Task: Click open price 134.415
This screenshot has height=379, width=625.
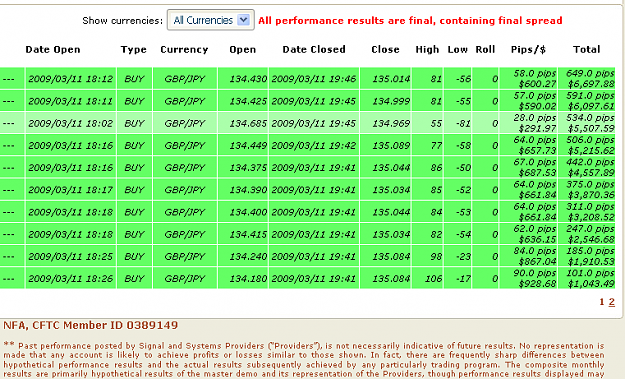Action: click(x=248, y=234)
